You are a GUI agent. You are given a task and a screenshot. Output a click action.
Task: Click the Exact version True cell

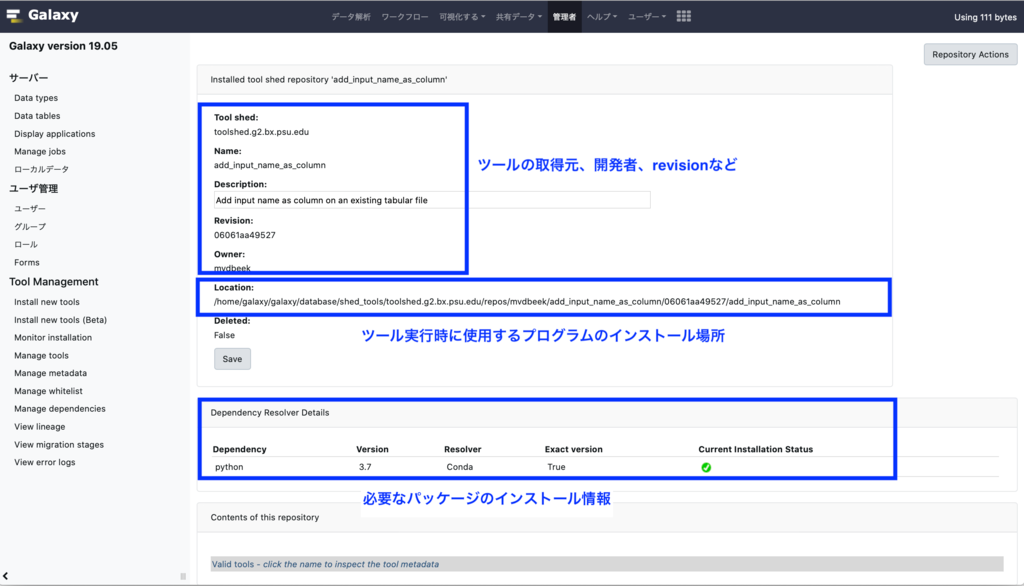tap(556, 467)
